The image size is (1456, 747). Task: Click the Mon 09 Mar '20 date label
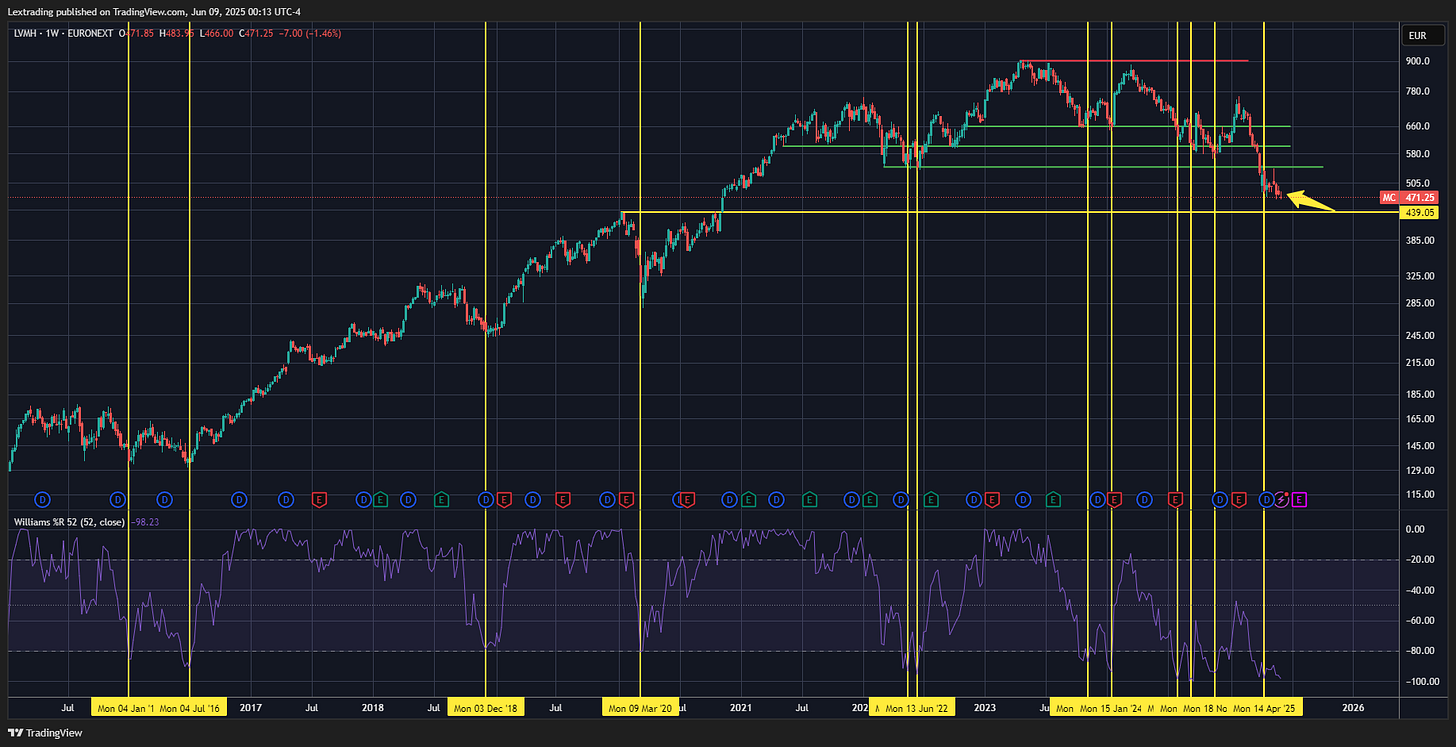click(640, 707)
